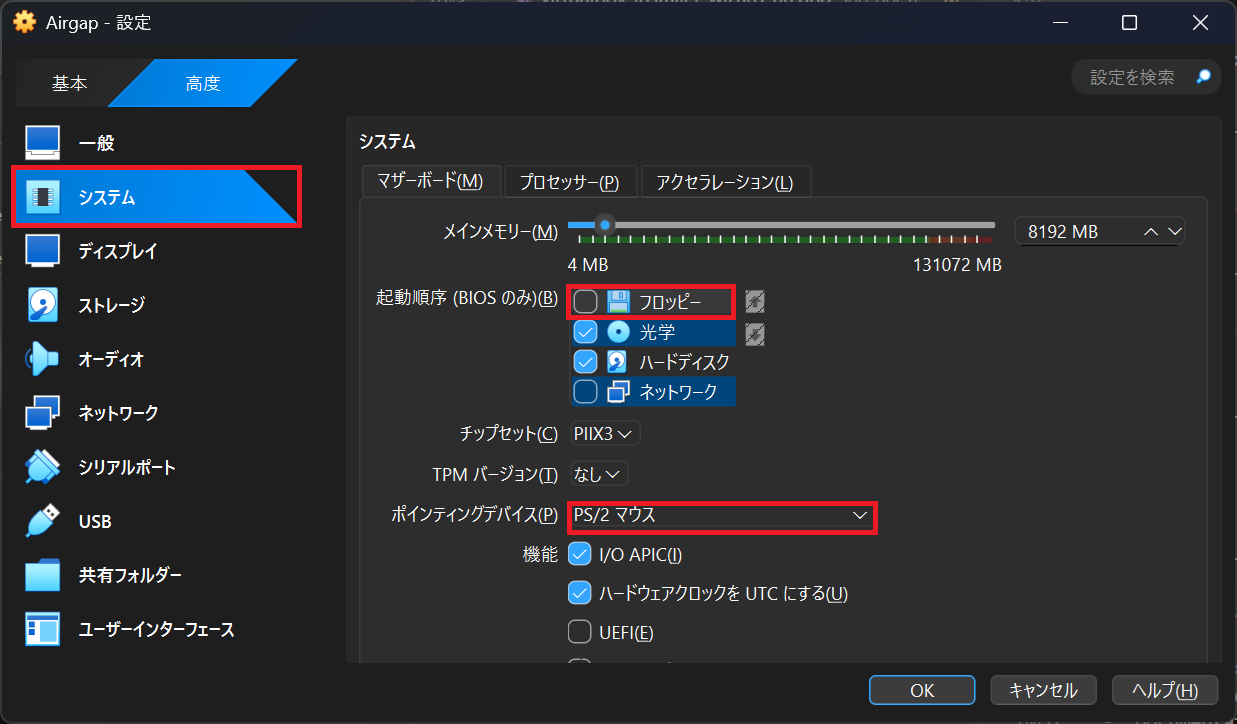Open the TPM バージョン dropdown
1237x724 pixels.
tap(598, 474)
